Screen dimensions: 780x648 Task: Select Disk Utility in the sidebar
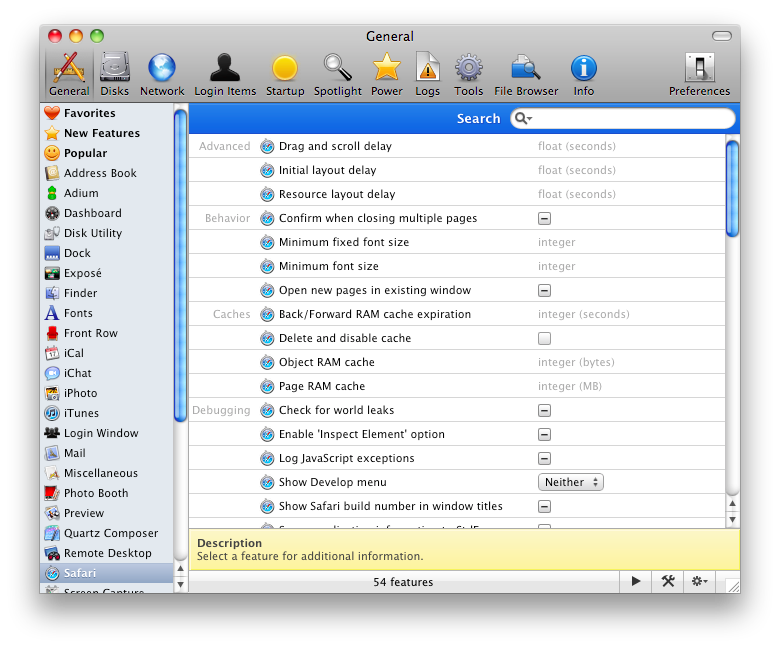[106, 233]
